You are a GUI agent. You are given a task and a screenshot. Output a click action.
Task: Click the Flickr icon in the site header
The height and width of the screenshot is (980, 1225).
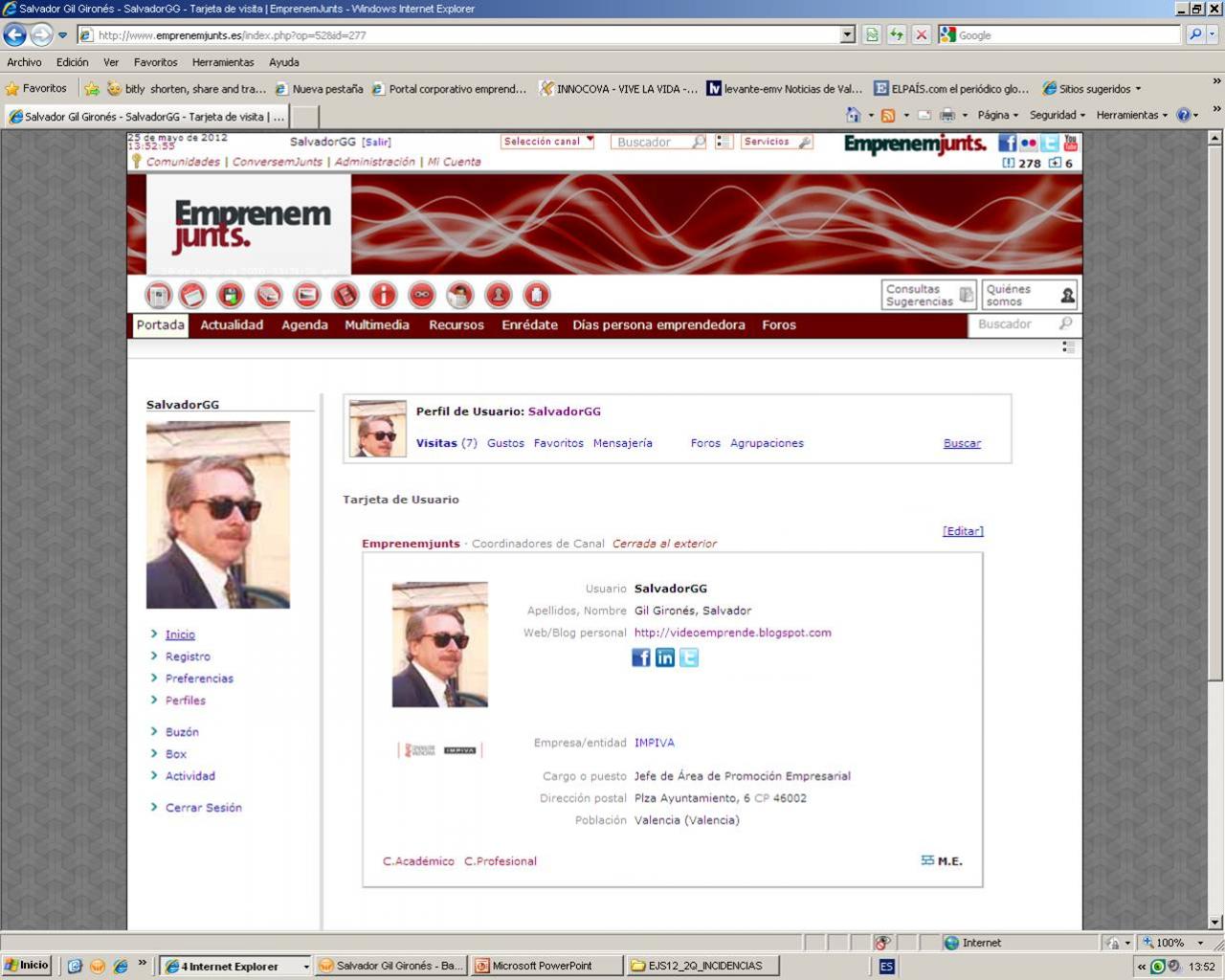coord(1029,143)
